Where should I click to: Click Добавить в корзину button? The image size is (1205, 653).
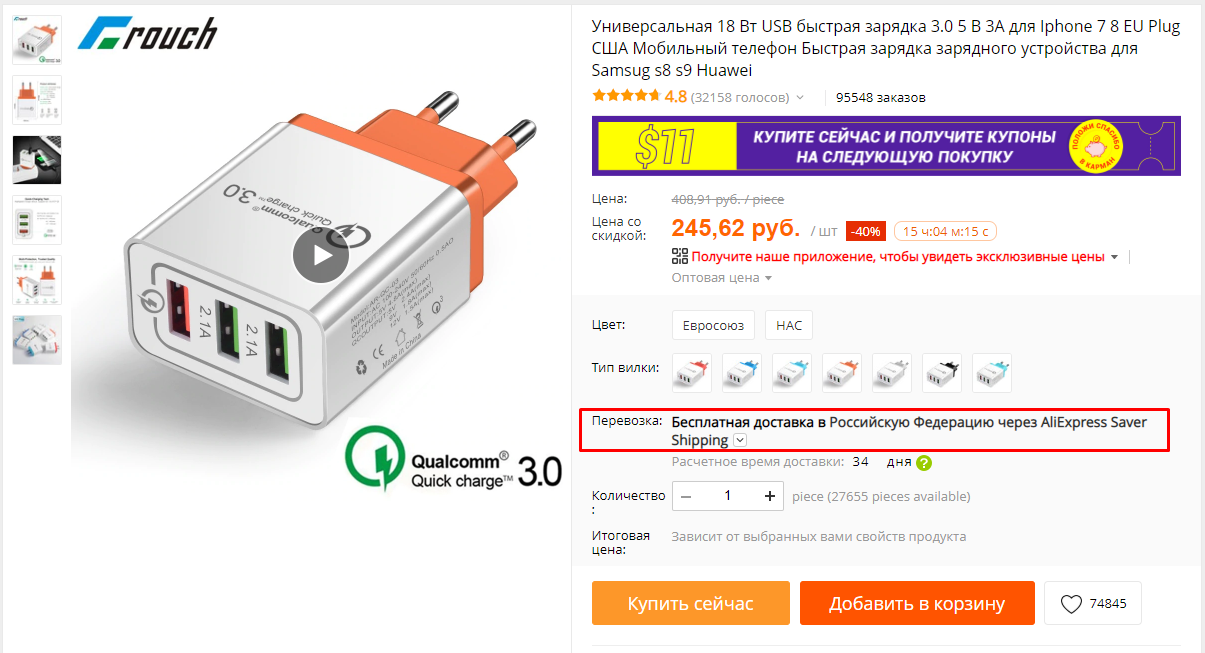pos(917,603)
